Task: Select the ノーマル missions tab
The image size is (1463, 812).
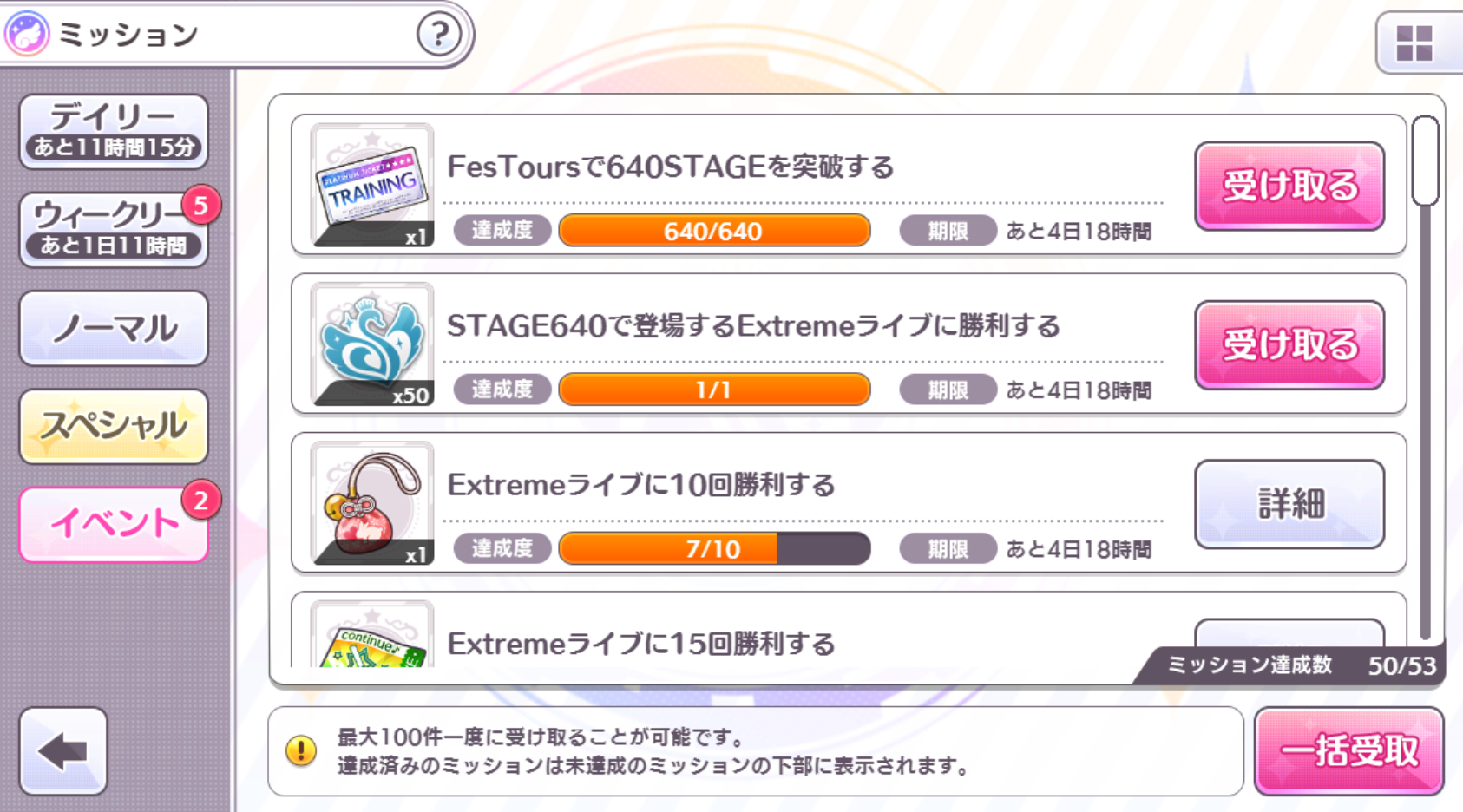Action: [114, 329]
